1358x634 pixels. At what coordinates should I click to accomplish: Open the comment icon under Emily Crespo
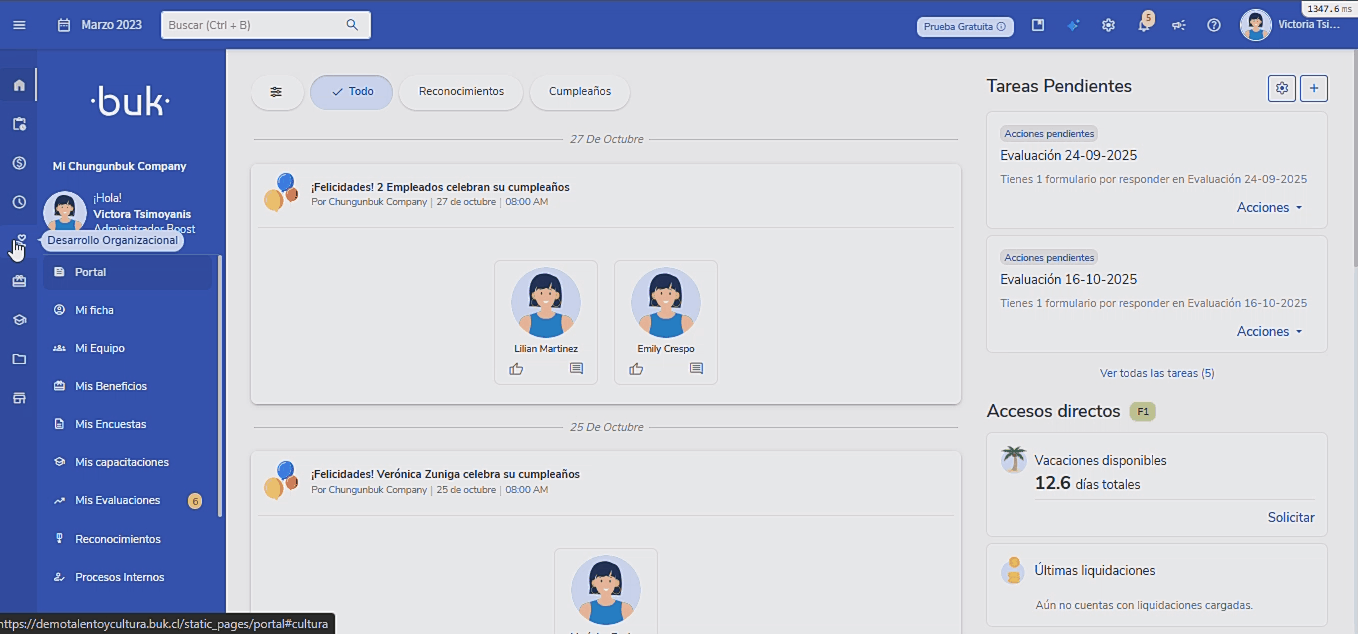click(x=696, y=369)
